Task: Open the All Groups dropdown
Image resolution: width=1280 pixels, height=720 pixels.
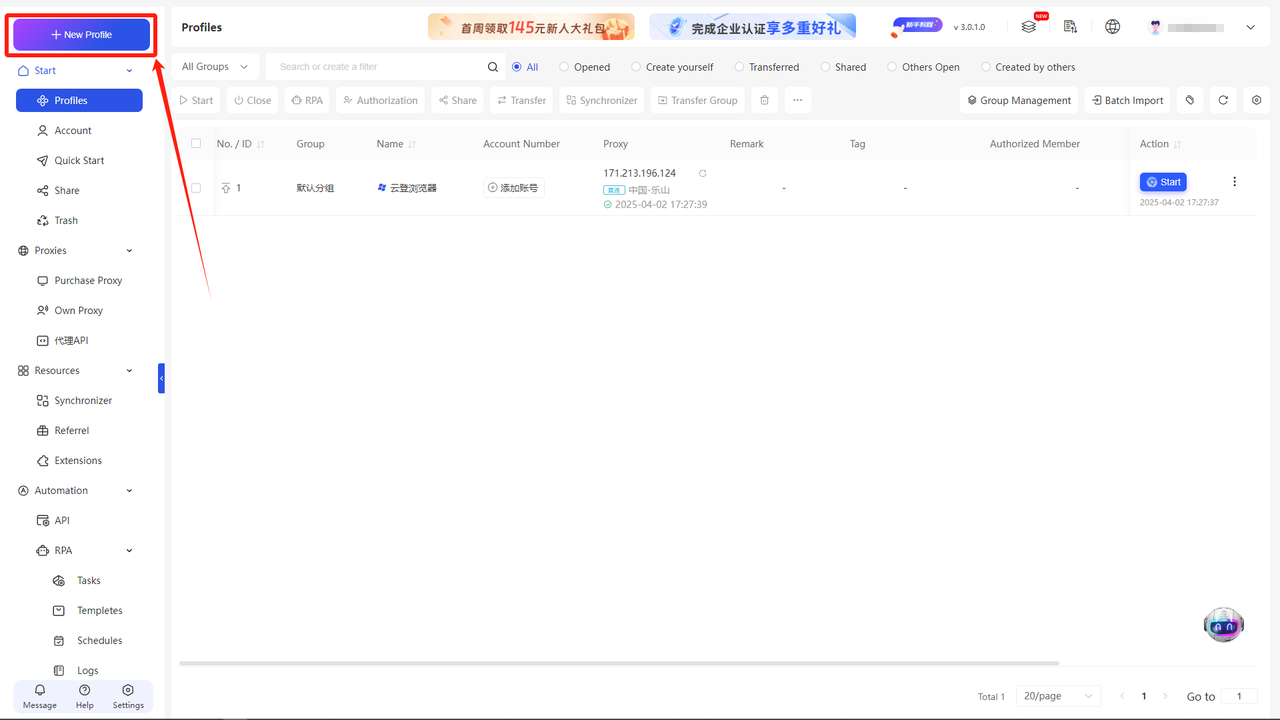Action: tap(214, 66)
